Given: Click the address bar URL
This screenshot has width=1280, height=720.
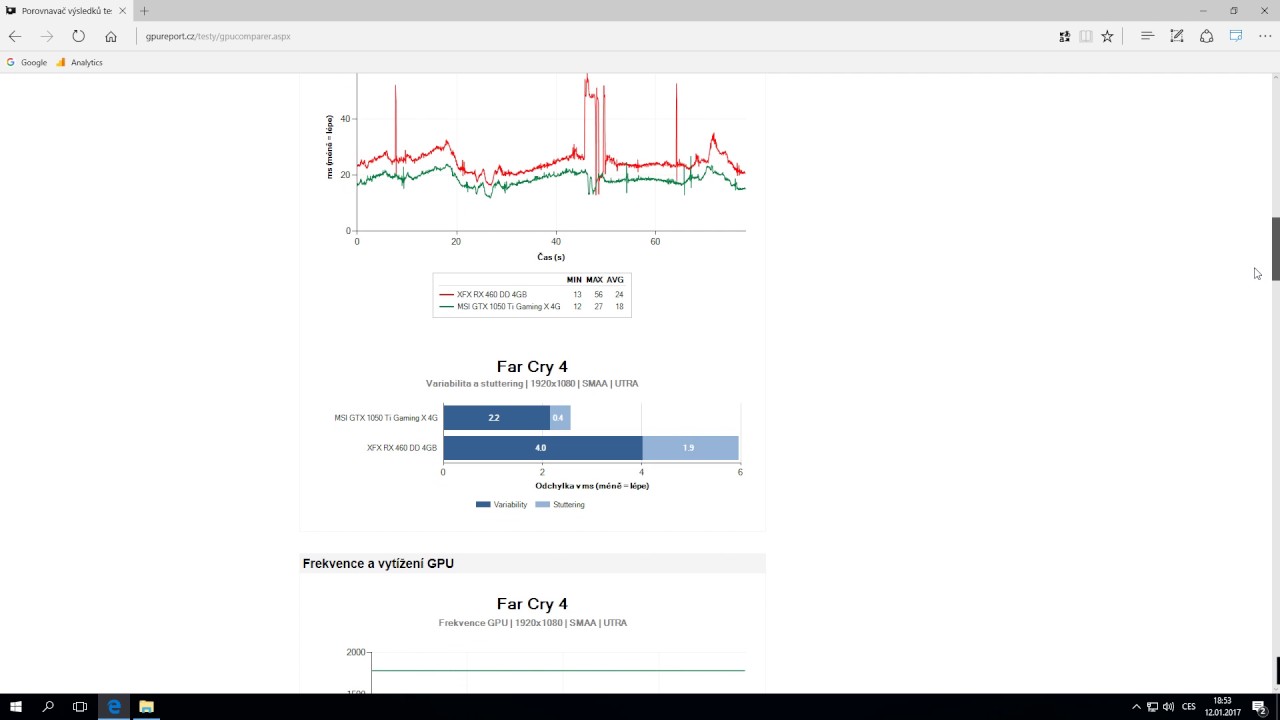Looking at the screenshot, I should (218, 36).
